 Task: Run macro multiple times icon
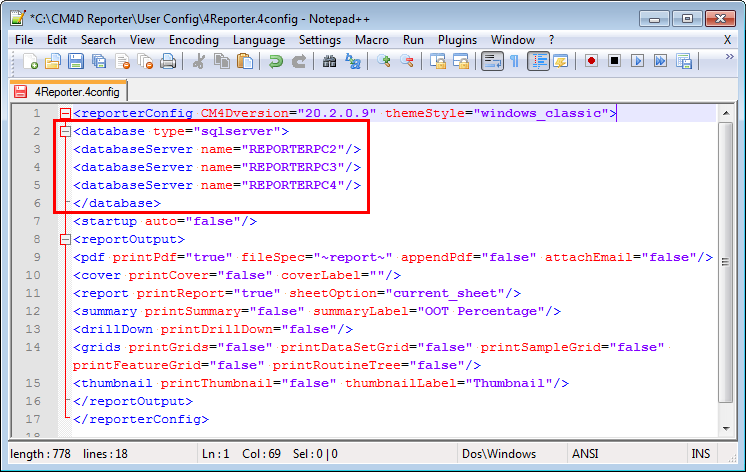tap(660, 61)
